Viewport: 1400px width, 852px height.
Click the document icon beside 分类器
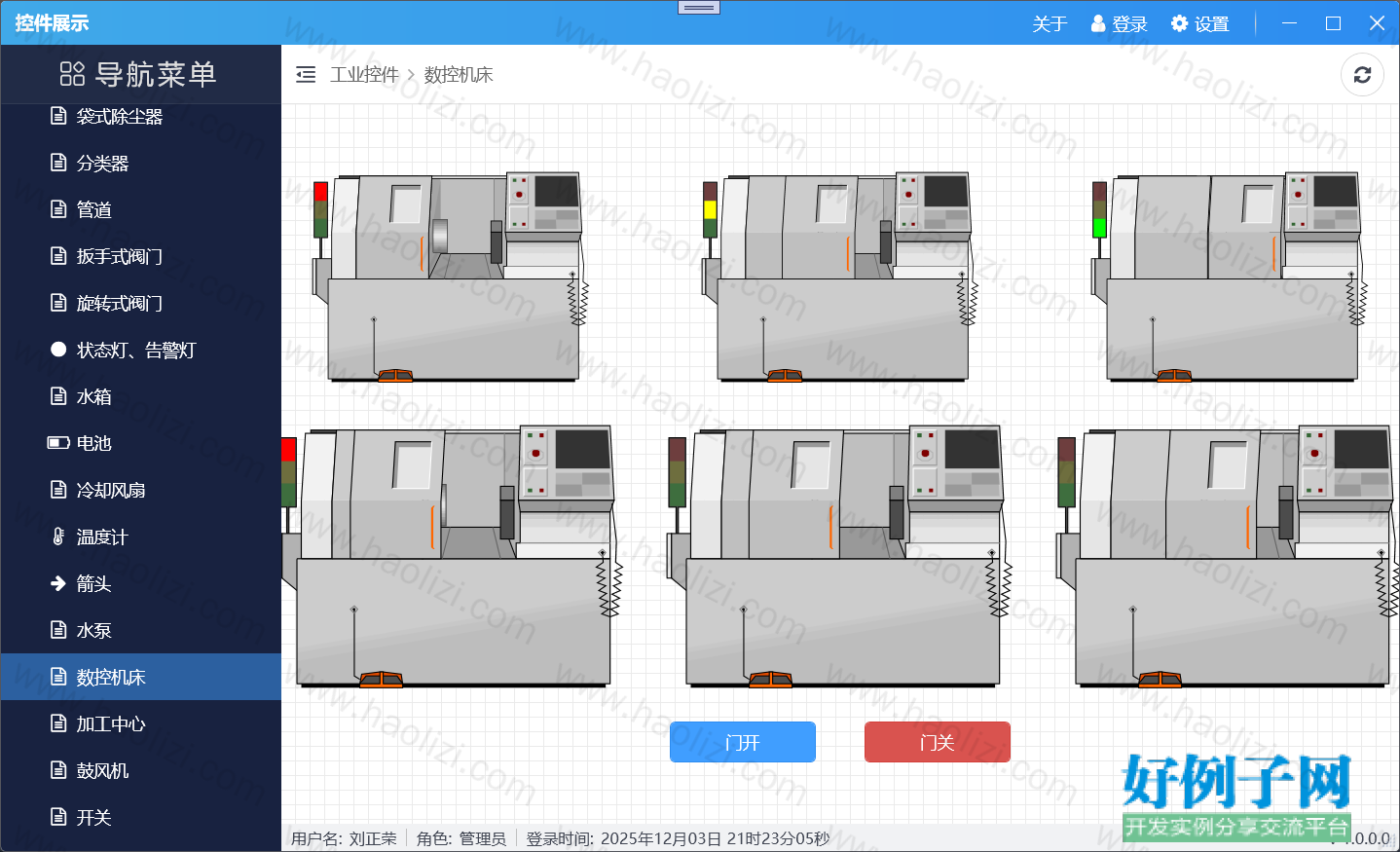58,163
